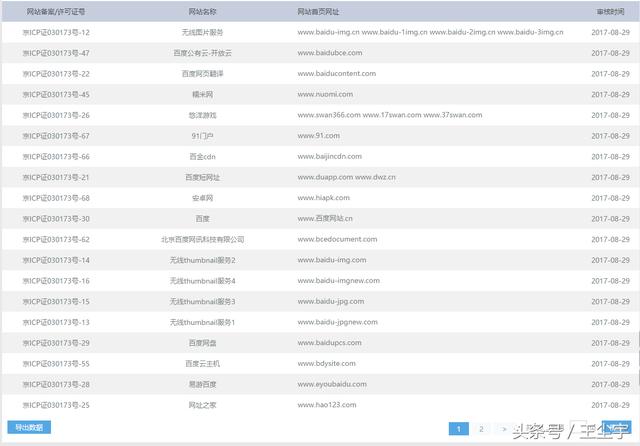640x446 pixels.
Task: Select license cell 京ICP证030173号-68
Action: tap(56, 198)
